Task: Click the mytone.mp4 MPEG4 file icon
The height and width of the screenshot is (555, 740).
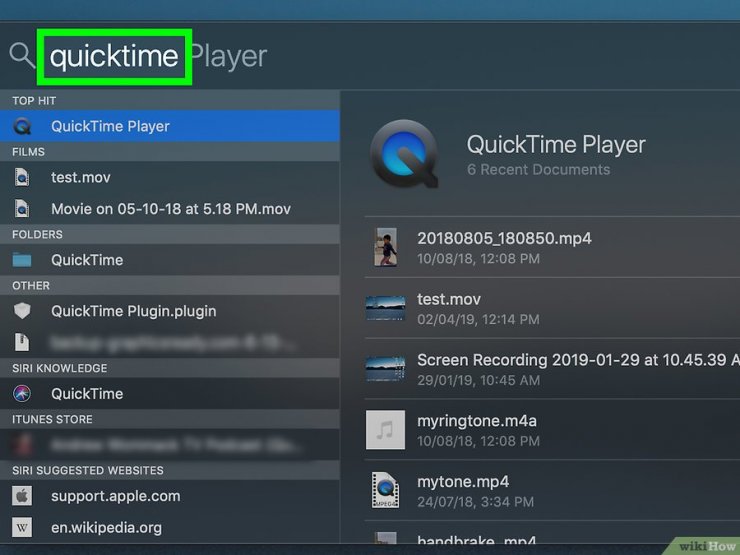Action: pyautogui.click(x=386, y=490)
